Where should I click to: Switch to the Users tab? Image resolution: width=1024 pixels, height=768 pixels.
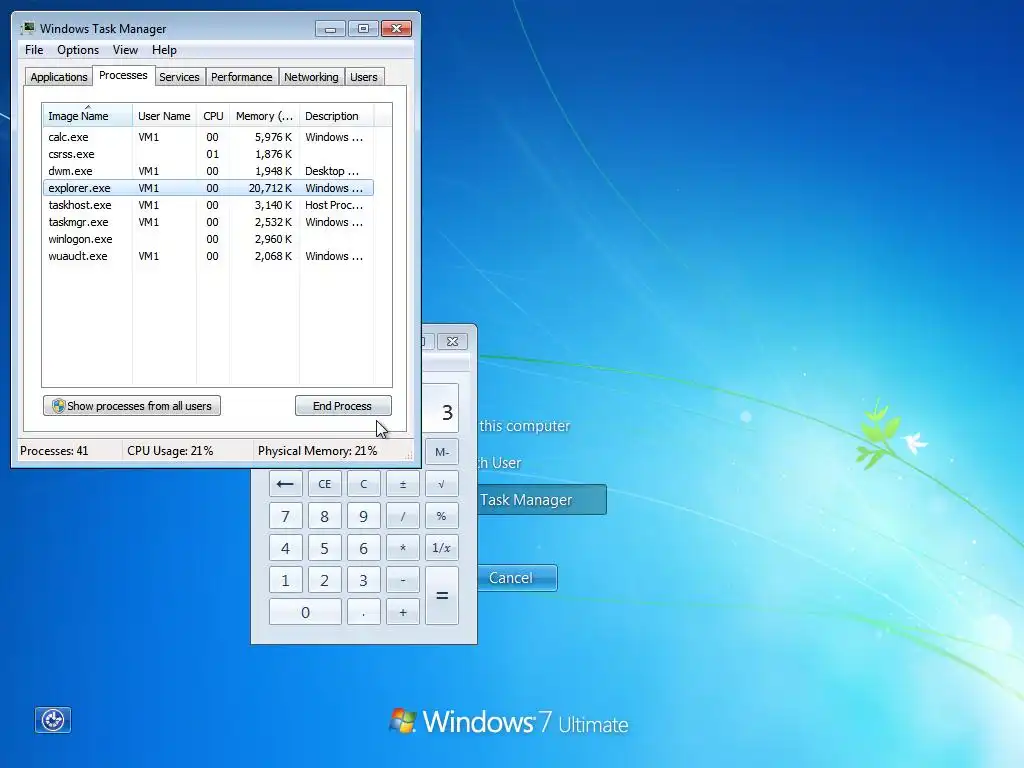point(364,77)
